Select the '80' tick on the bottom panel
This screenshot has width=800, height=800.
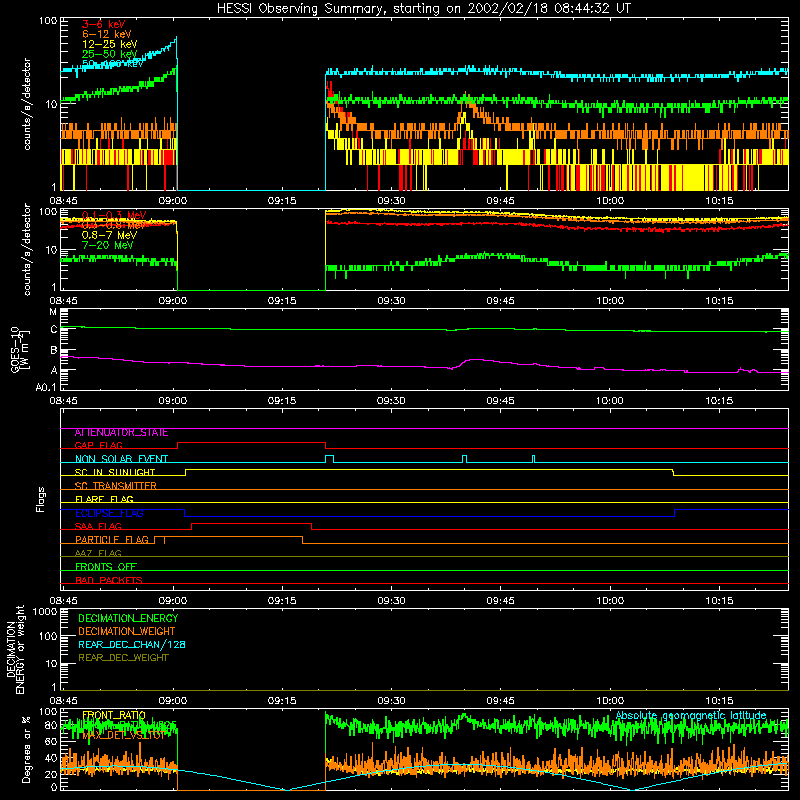coord(51,726)
